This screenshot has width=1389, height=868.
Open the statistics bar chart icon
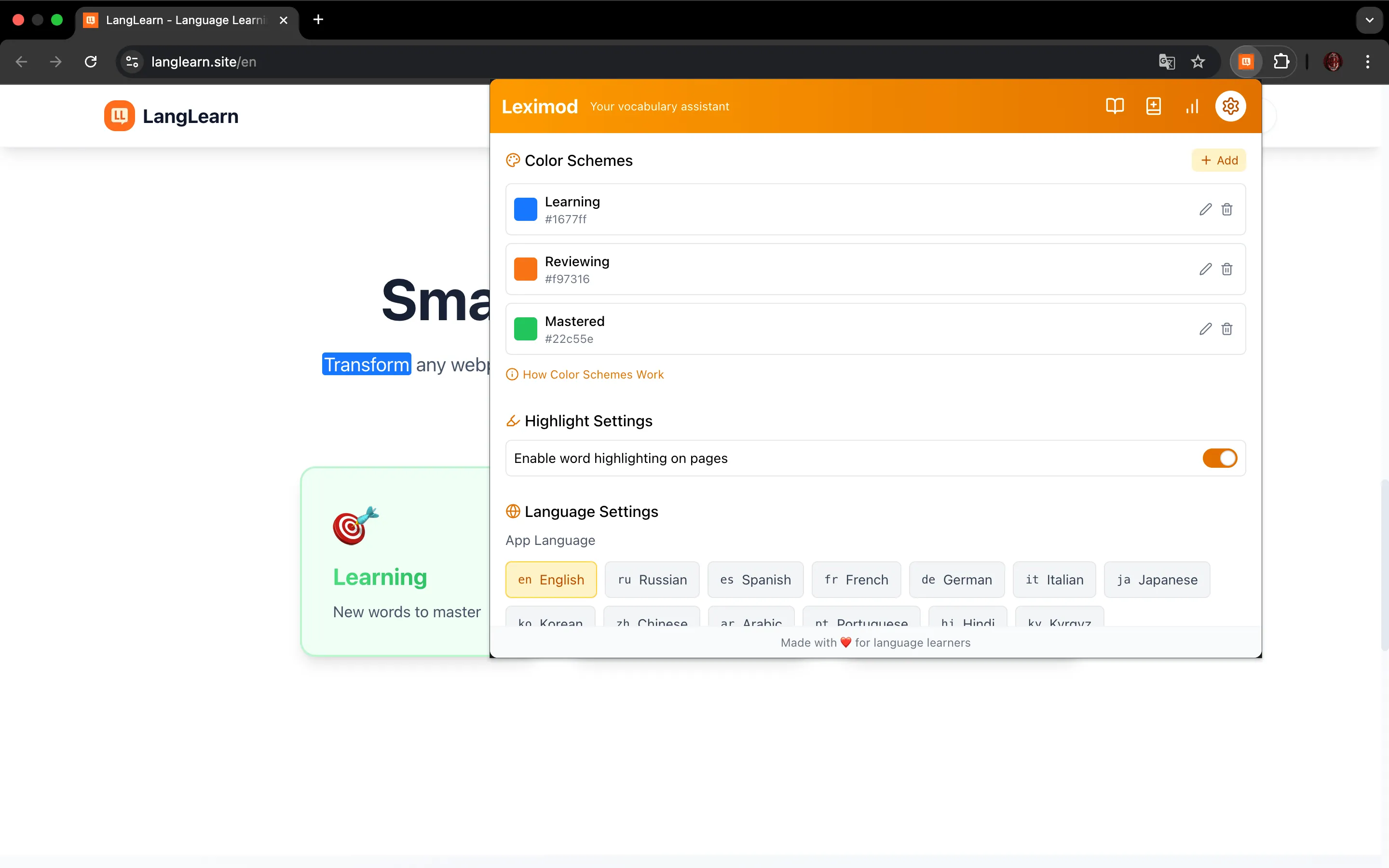click(x=1192, y=106)
